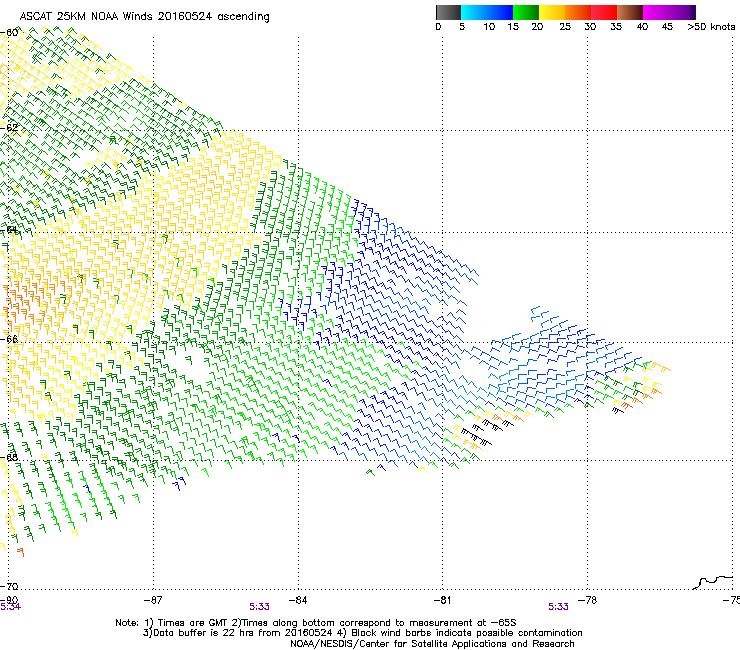The width and height of the screenshot is (740, 650).
Task: Click the legend tick label '10'
Action: click(x=489, y=27)
